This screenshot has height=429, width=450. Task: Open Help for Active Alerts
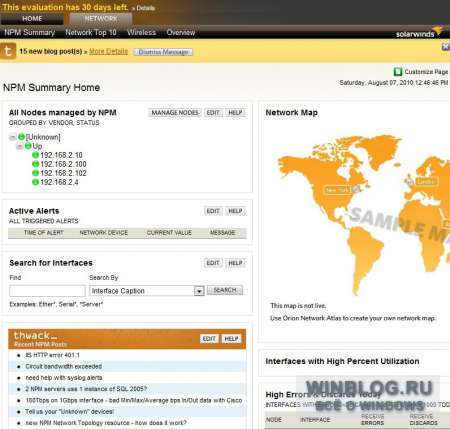pyautogui.click(x=235, y=211)
